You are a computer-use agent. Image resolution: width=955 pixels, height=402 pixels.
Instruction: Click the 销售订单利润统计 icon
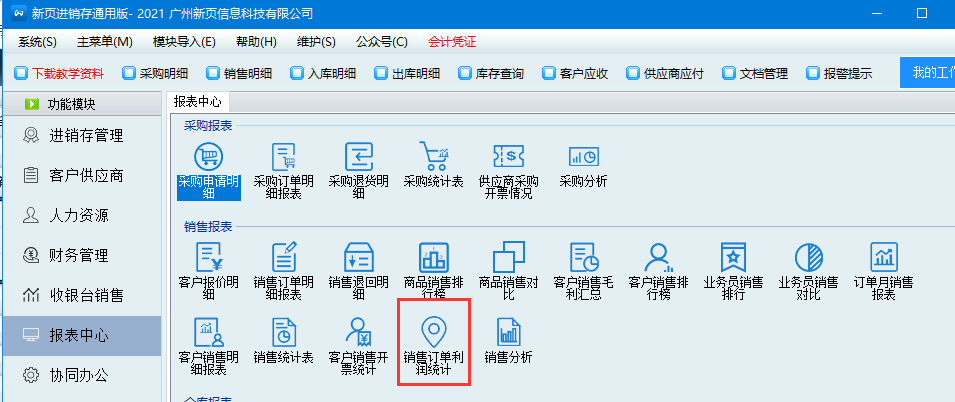(433, 332)
